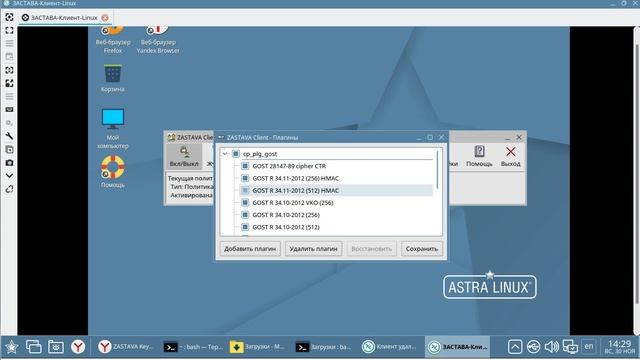Switch to the Загрузки - M... taskbar window

[258, 347]
